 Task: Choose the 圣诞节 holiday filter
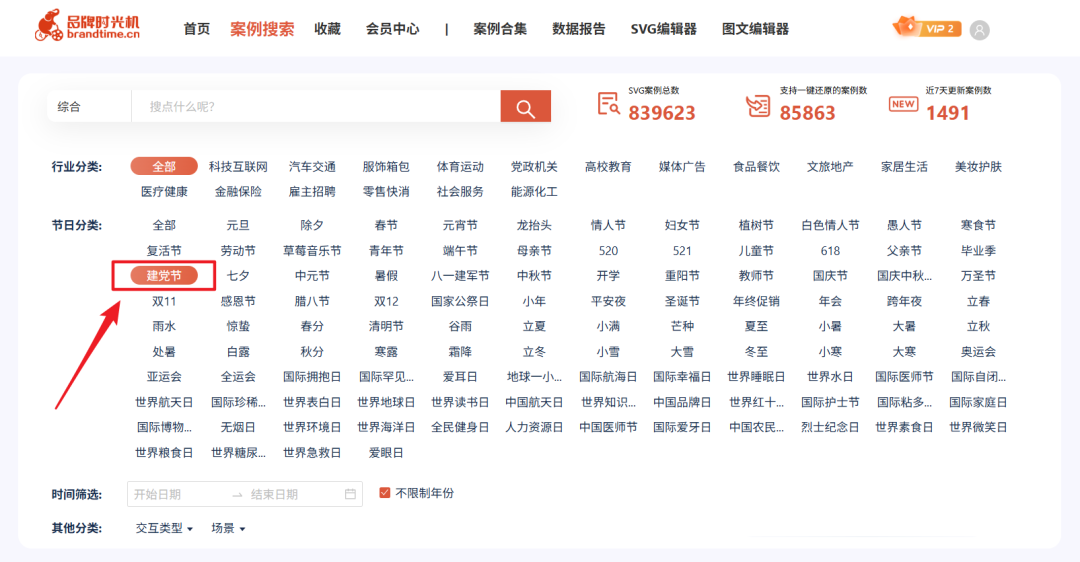coord(682,301)
